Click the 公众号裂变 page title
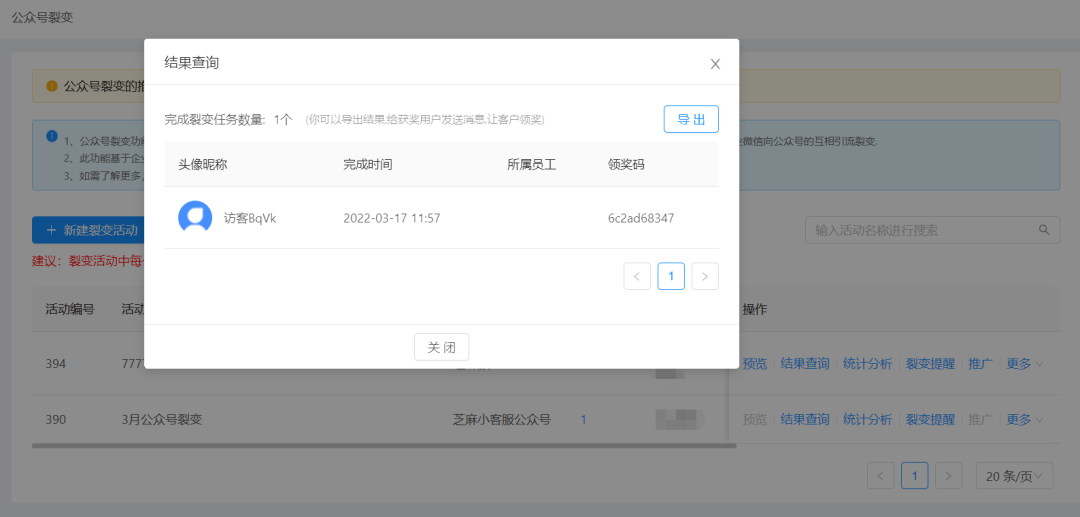The height and width of the screenshot is (517, 1080). click(42, 18)
